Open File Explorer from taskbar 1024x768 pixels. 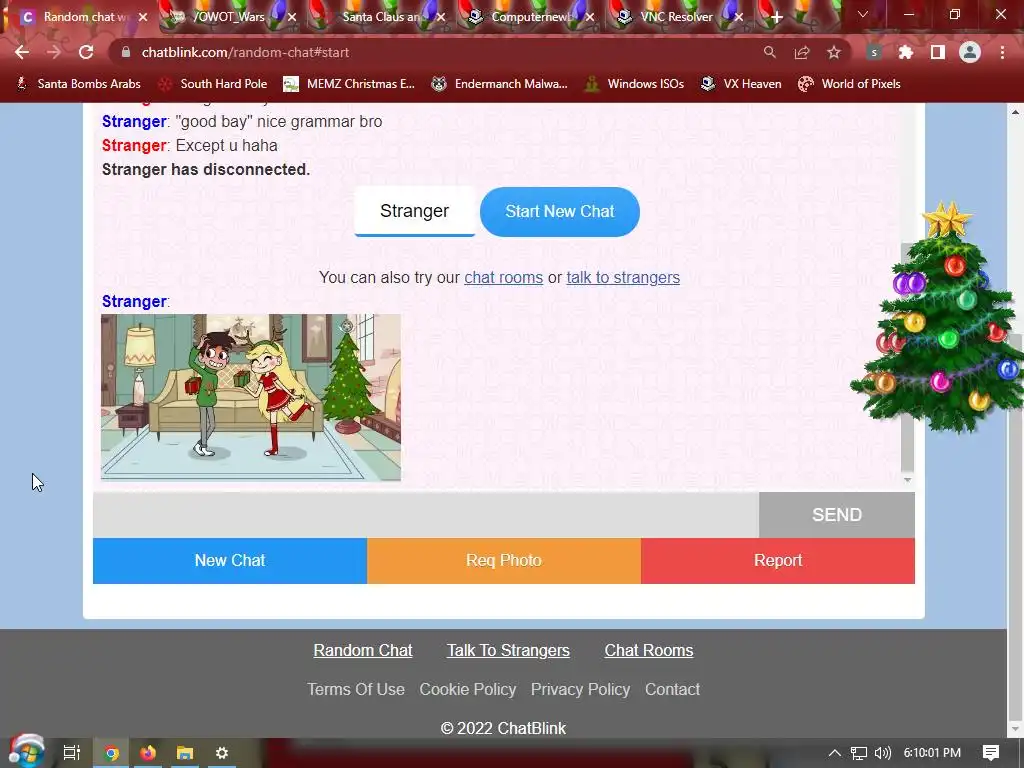pos(185,753)
